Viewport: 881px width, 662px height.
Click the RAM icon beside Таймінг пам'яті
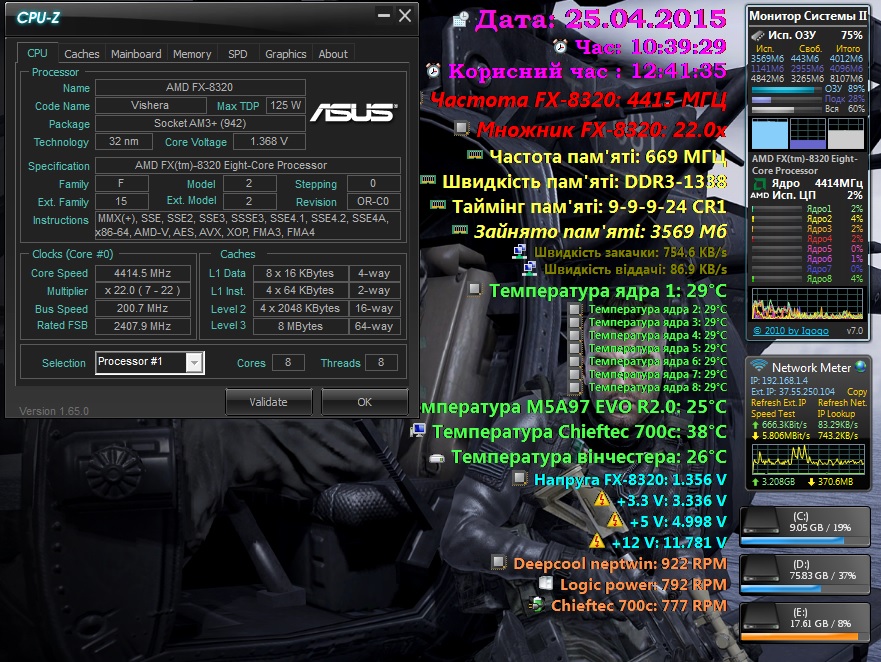point(438,204)
